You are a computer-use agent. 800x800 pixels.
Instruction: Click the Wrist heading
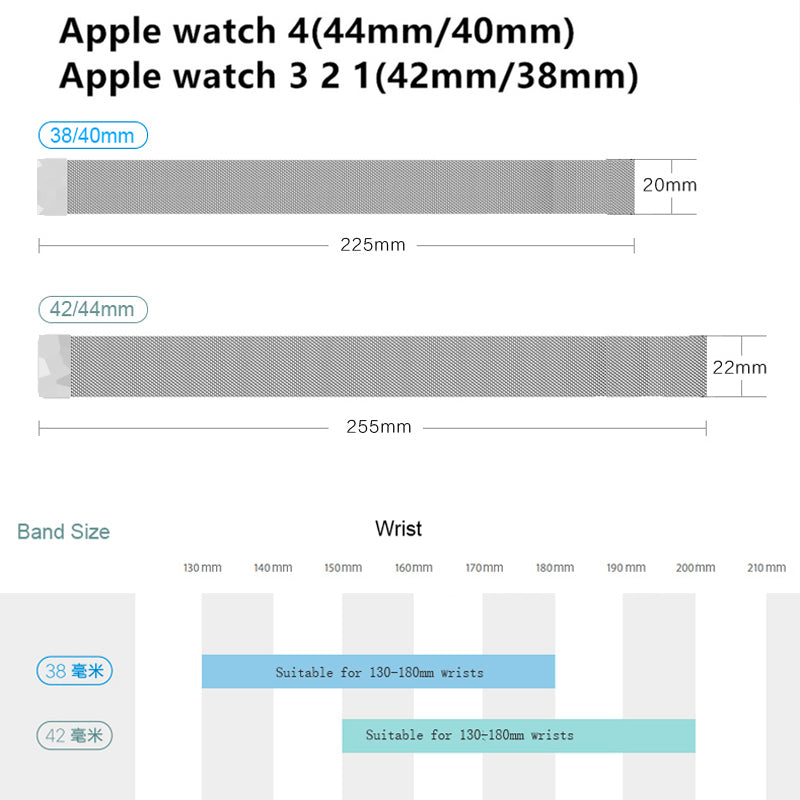pos(398,528)
